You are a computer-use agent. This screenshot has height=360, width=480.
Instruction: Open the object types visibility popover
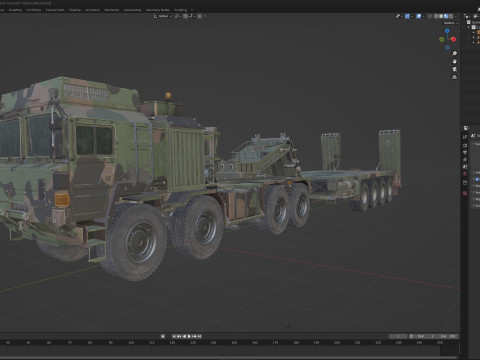point(398,16)
